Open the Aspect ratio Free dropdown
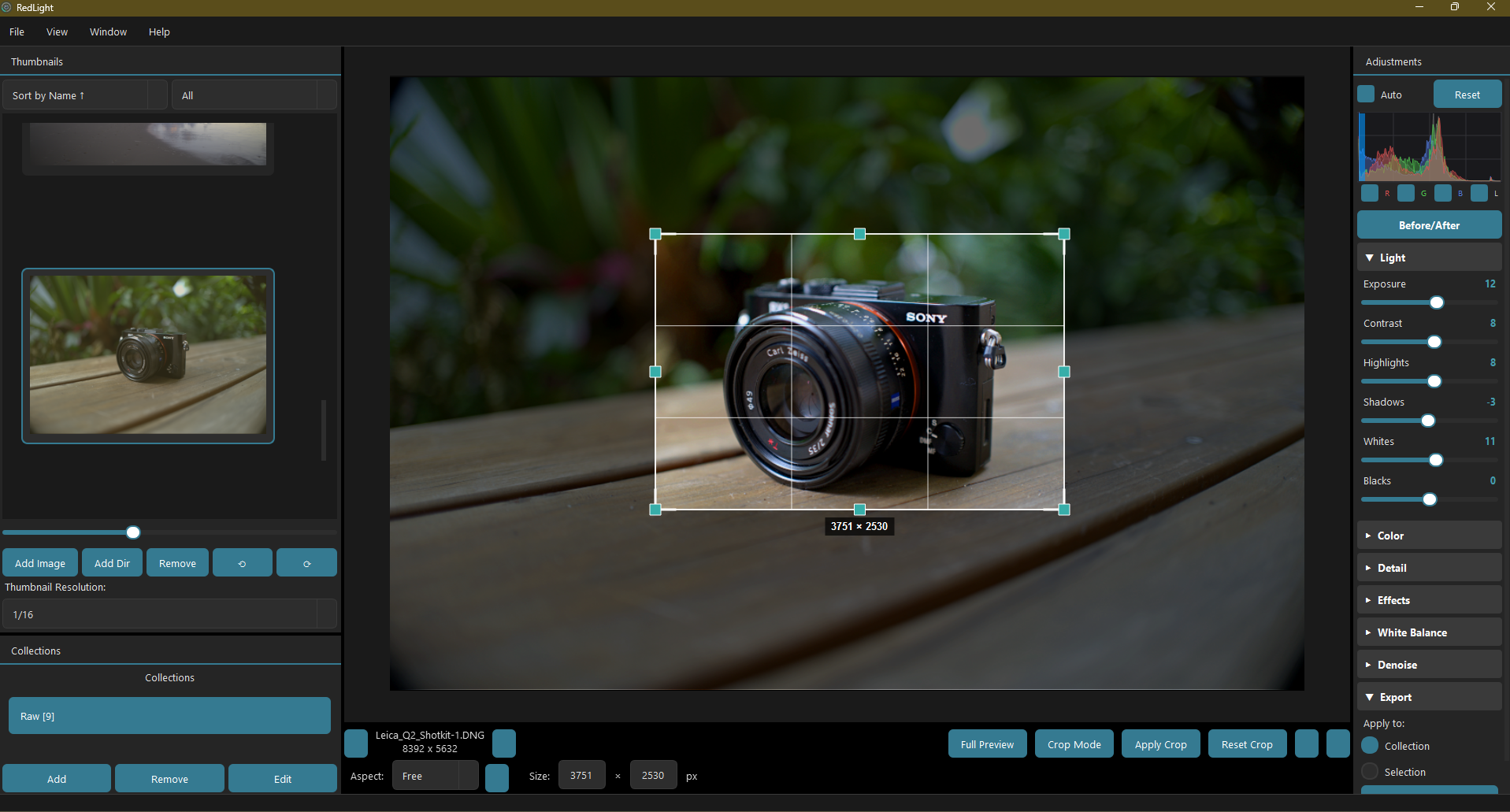 pyautogui.click(x=435, y=776)
